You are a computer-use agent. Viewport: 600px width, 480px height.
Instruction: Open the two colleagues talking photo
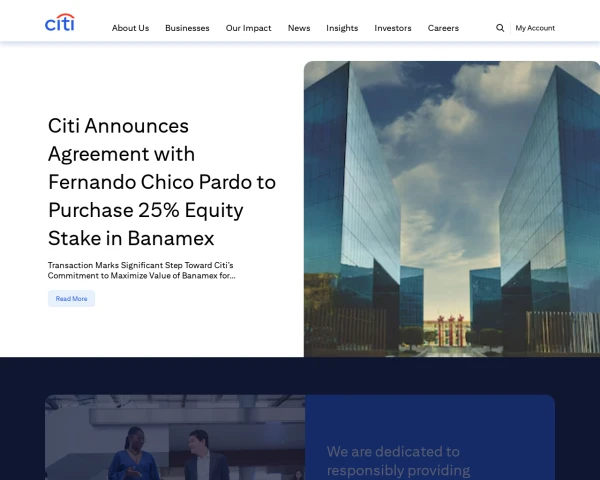[x=175, y=437]
